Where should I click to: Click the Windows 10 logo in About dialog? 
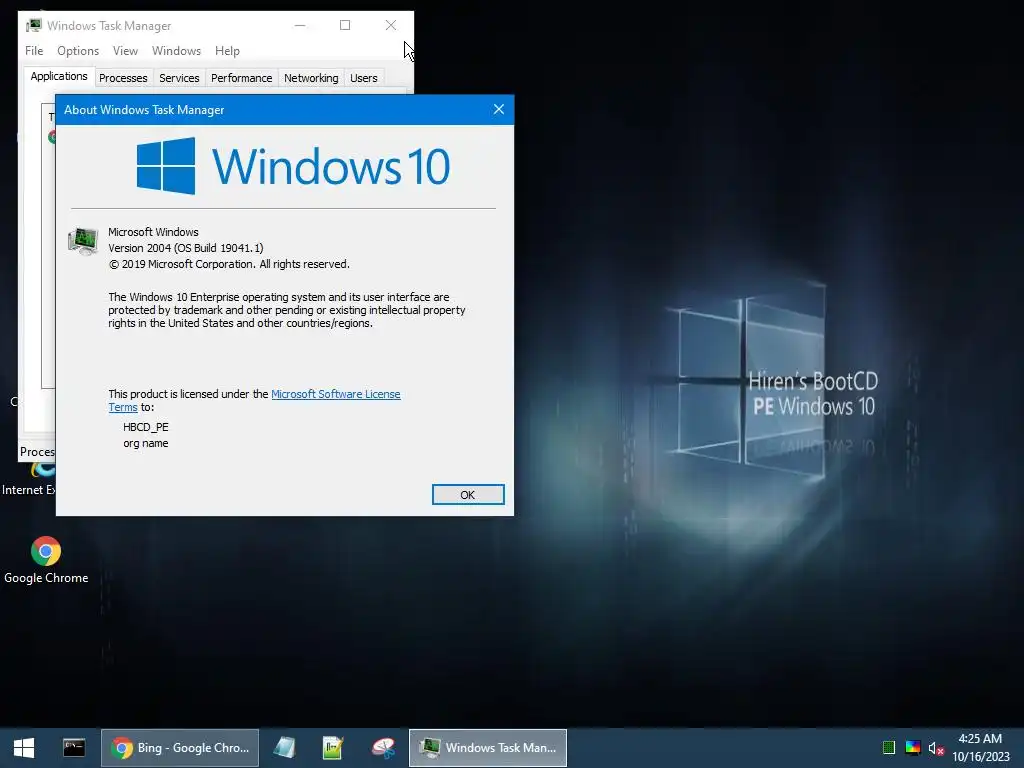click(x=293, y=166)
